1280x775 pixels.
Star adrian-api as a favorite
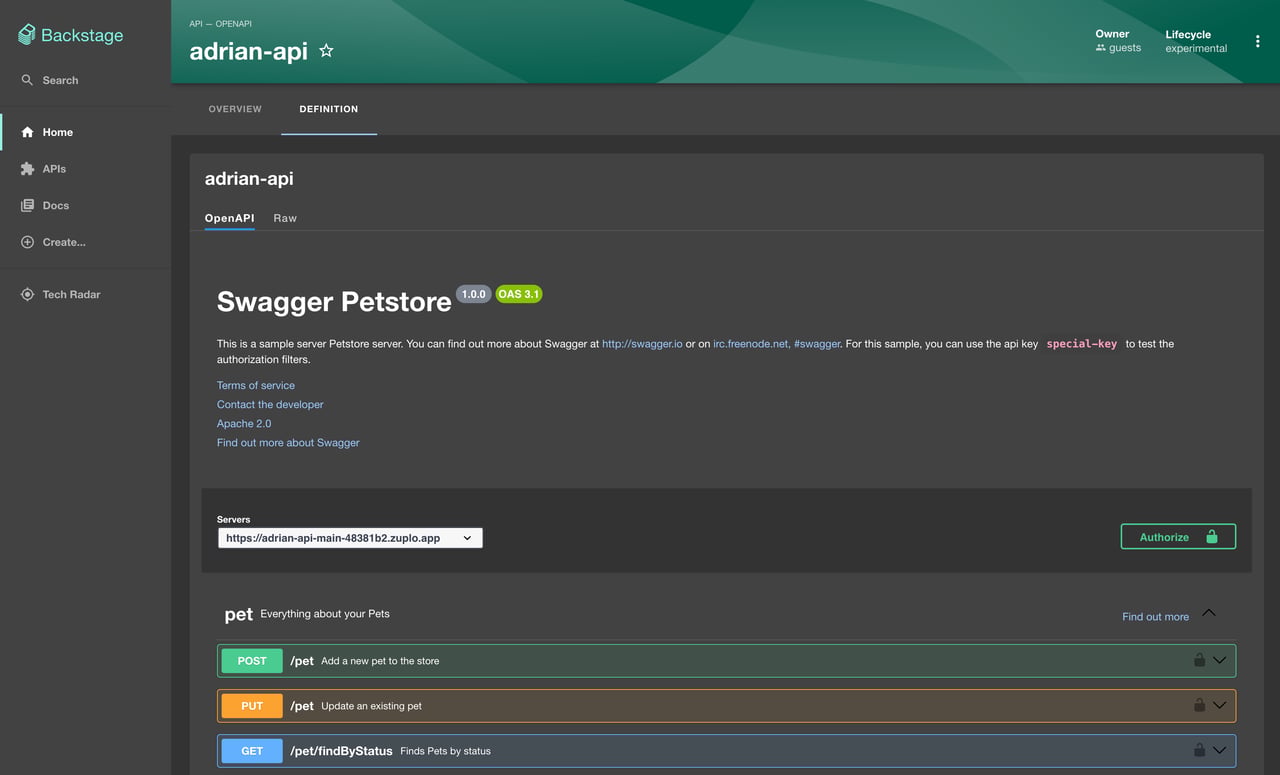coord(326,50)
